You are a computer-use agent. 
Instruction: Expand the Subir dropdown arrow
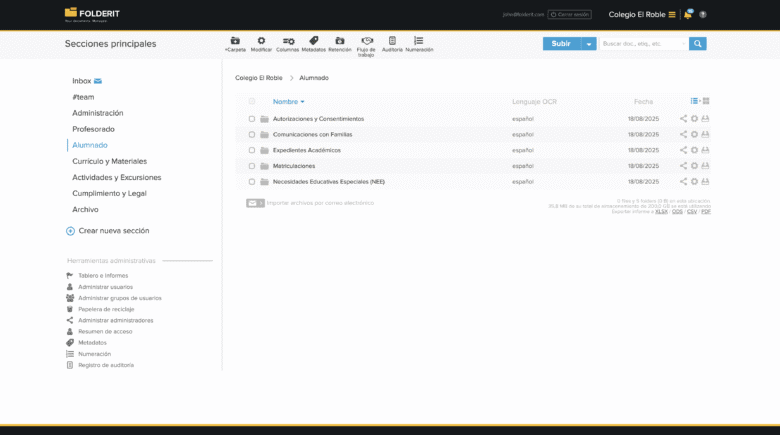point(589,44)
